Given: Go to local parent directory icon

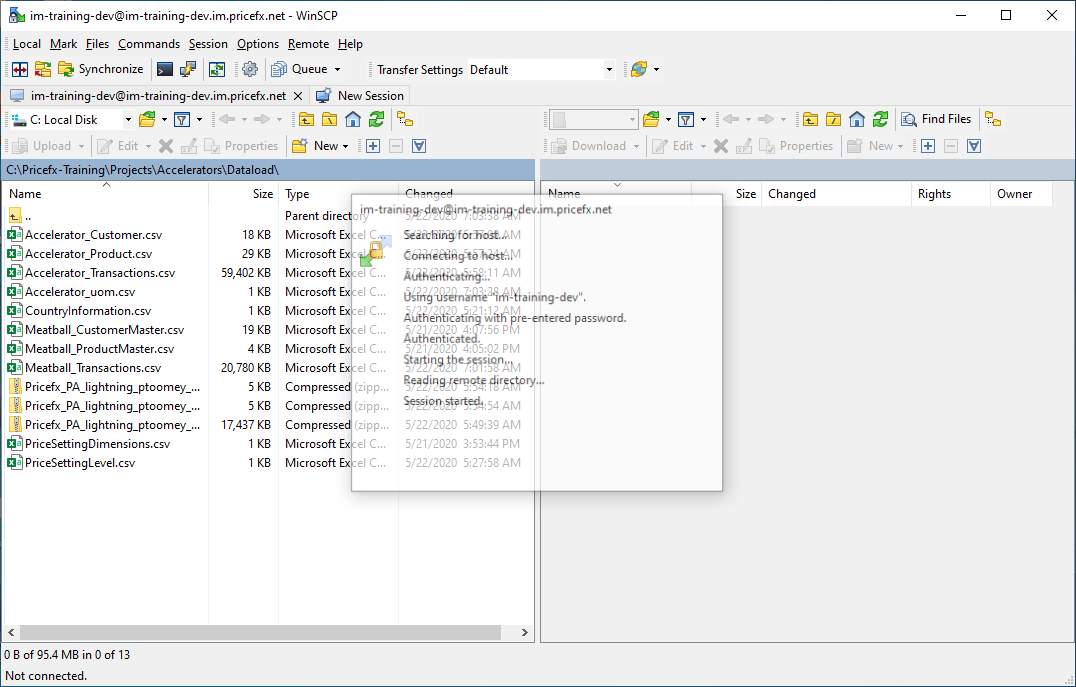Looking at the screenshot, I should (306, 119).
